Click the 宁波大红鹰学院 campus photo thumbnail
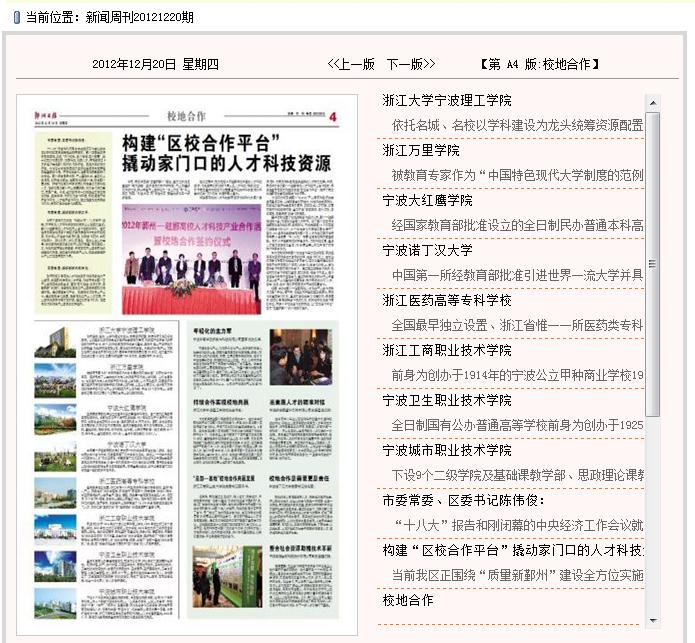Image resolution: width=695 pixels, height=643 pixels. tap(55, 419)
